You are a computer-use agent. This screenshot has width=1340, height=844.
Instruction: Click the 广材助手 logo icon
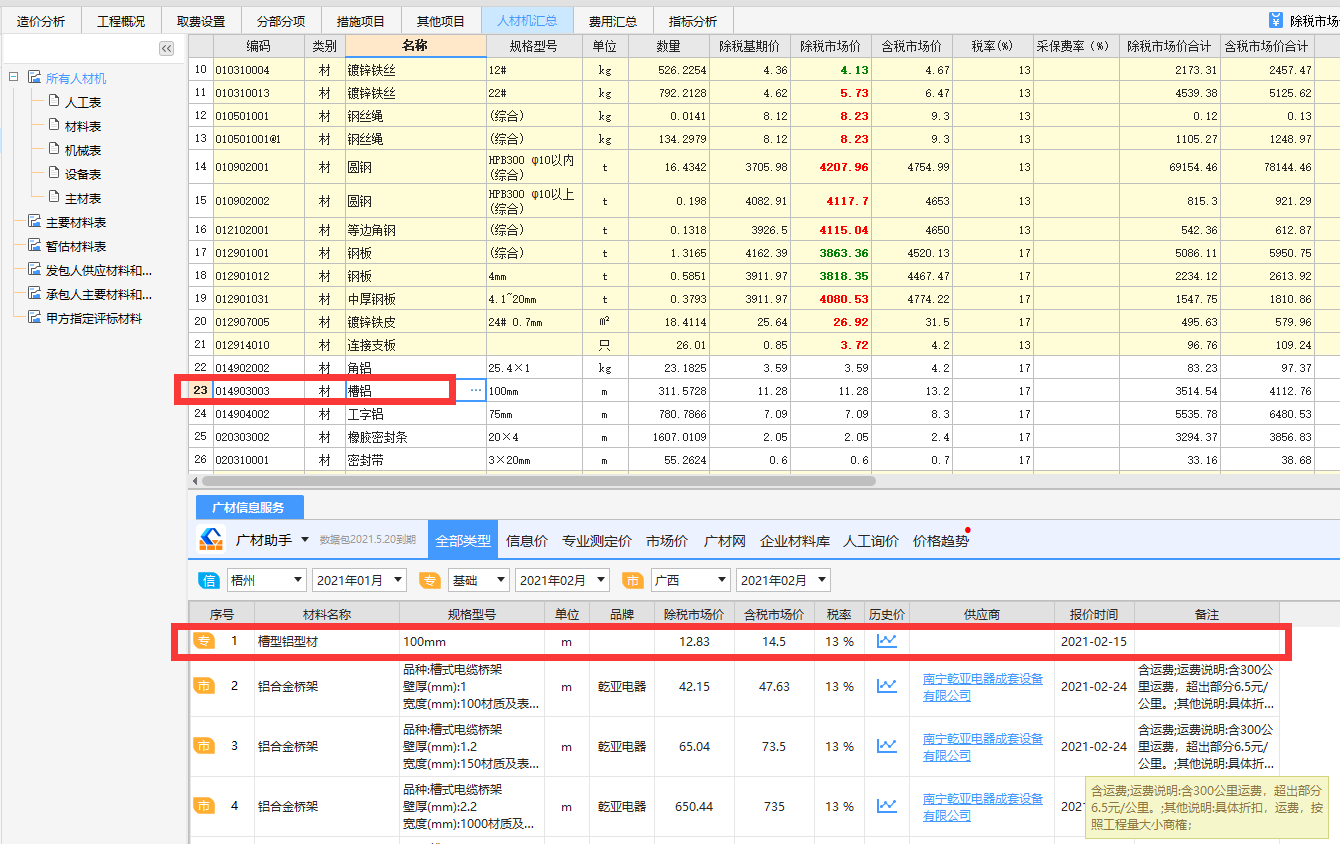coord(211,540)
